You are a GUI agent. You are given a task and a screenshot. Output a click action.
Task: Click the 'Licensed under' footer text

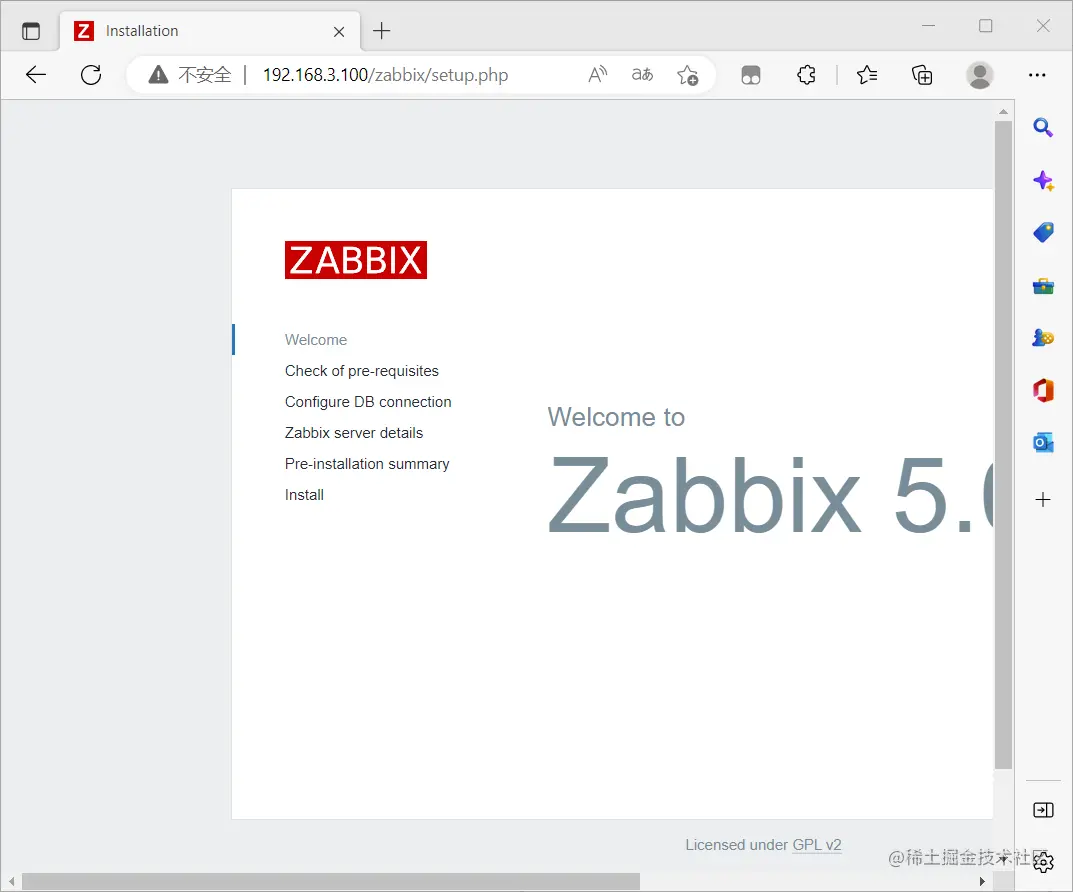point(737,845)
